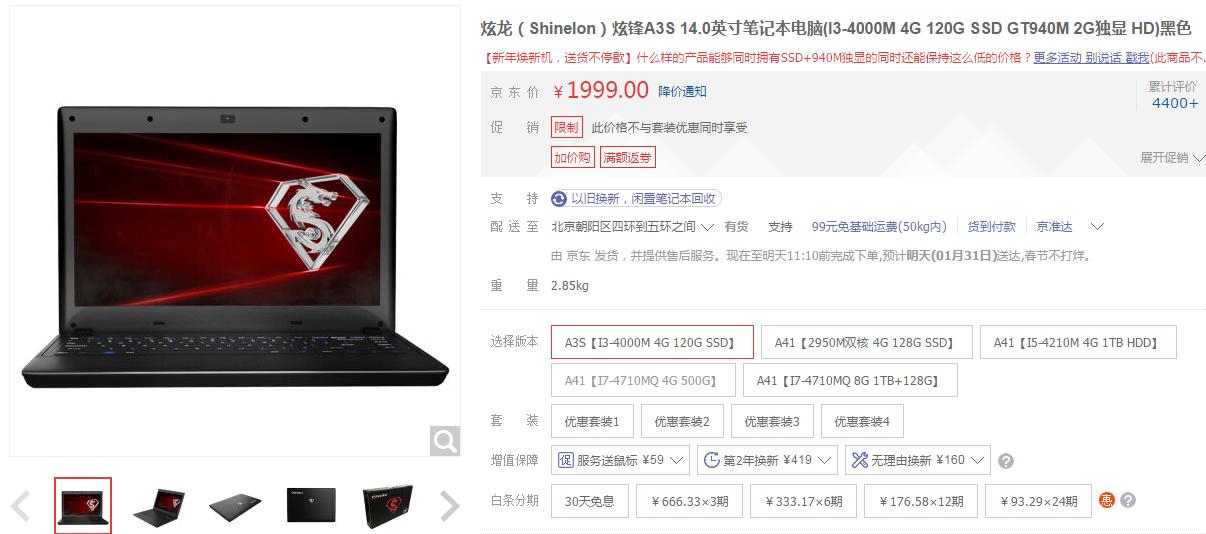Open delivery address 北京朝阳区 dropdown

coord(633,227)
